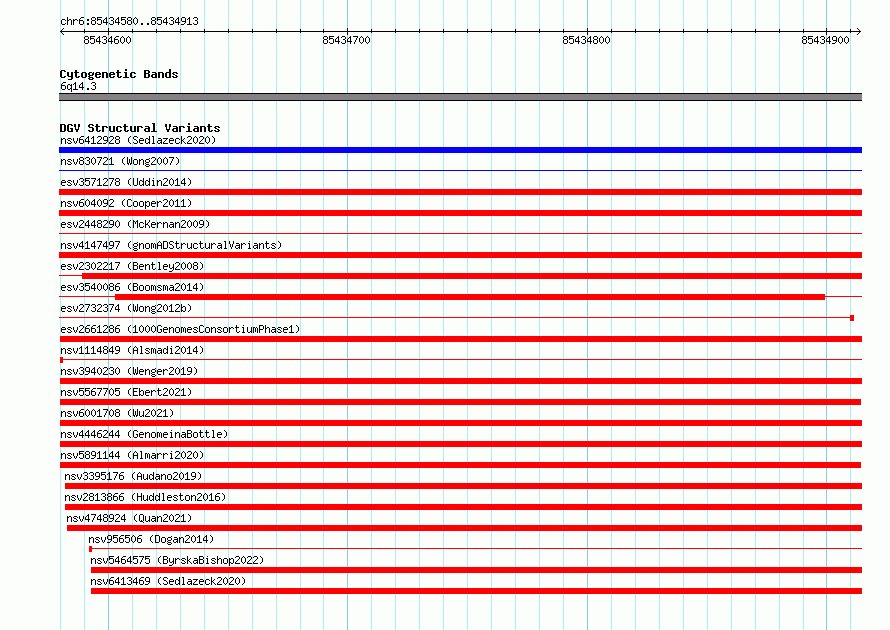Select the 6q14.3 band label

click(x=78, y=86)
